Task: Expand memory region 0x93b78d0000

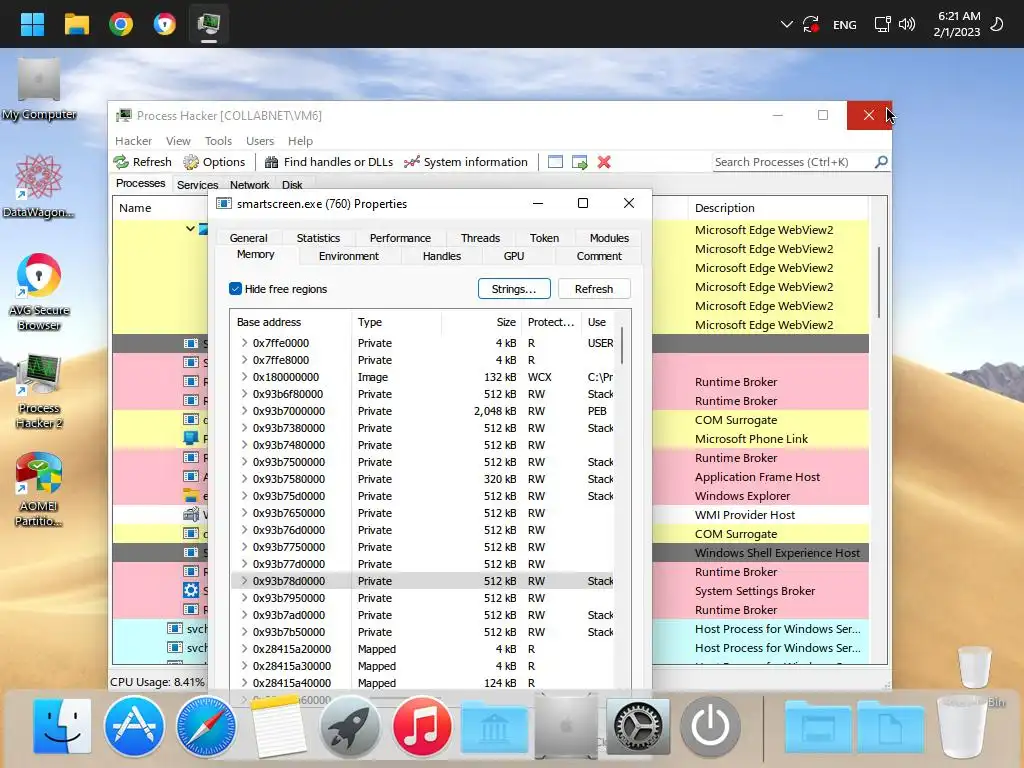Action: click(244, 580)
